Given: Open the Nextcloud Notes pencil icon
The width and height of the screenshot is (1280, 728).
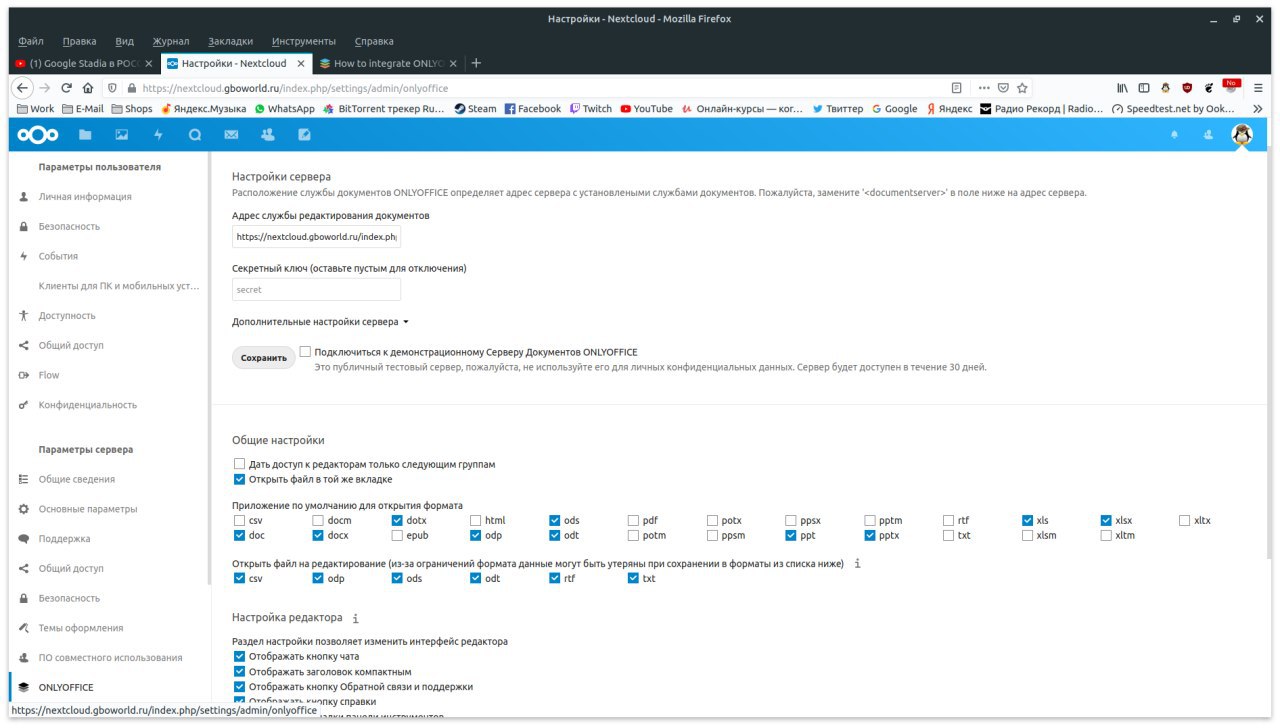Looking at the screenshot, I should tap(304, 134).
